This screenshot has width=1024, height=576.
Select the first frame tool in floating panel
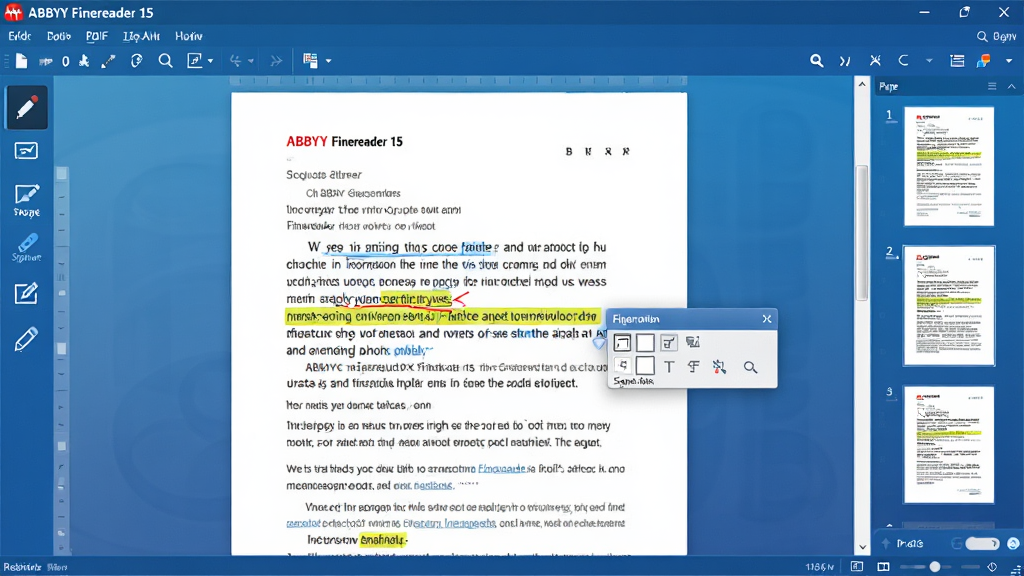(x=622, y=342)
